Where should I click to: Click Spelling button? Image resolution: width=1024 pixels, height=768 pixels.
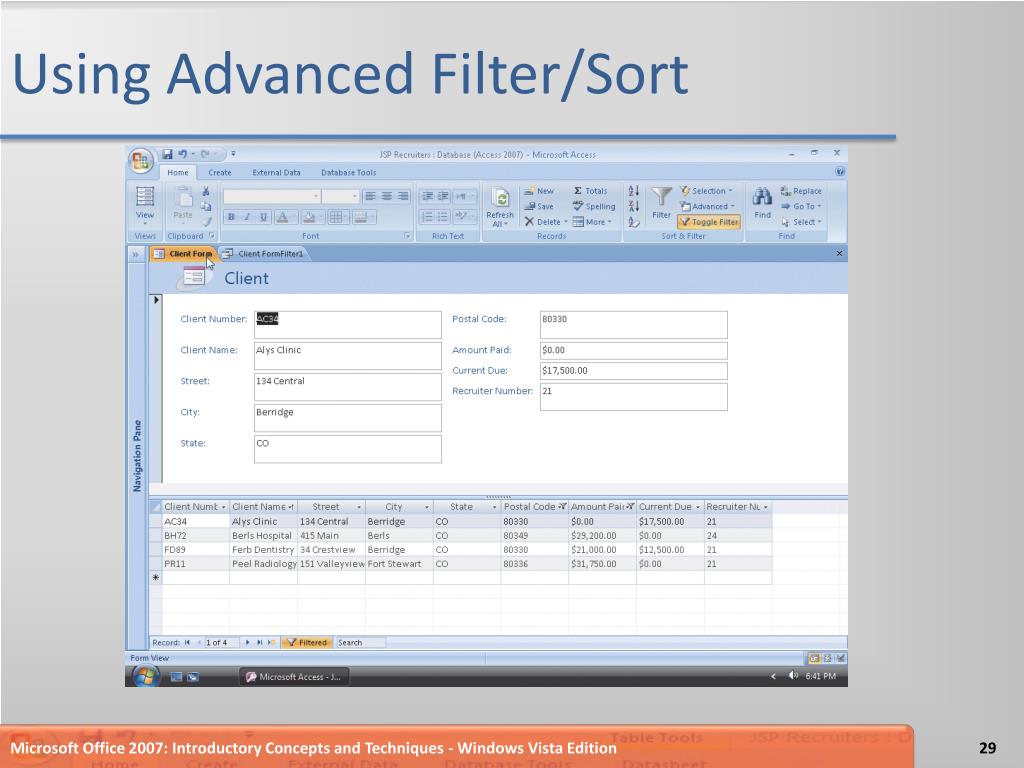point(594,206)
